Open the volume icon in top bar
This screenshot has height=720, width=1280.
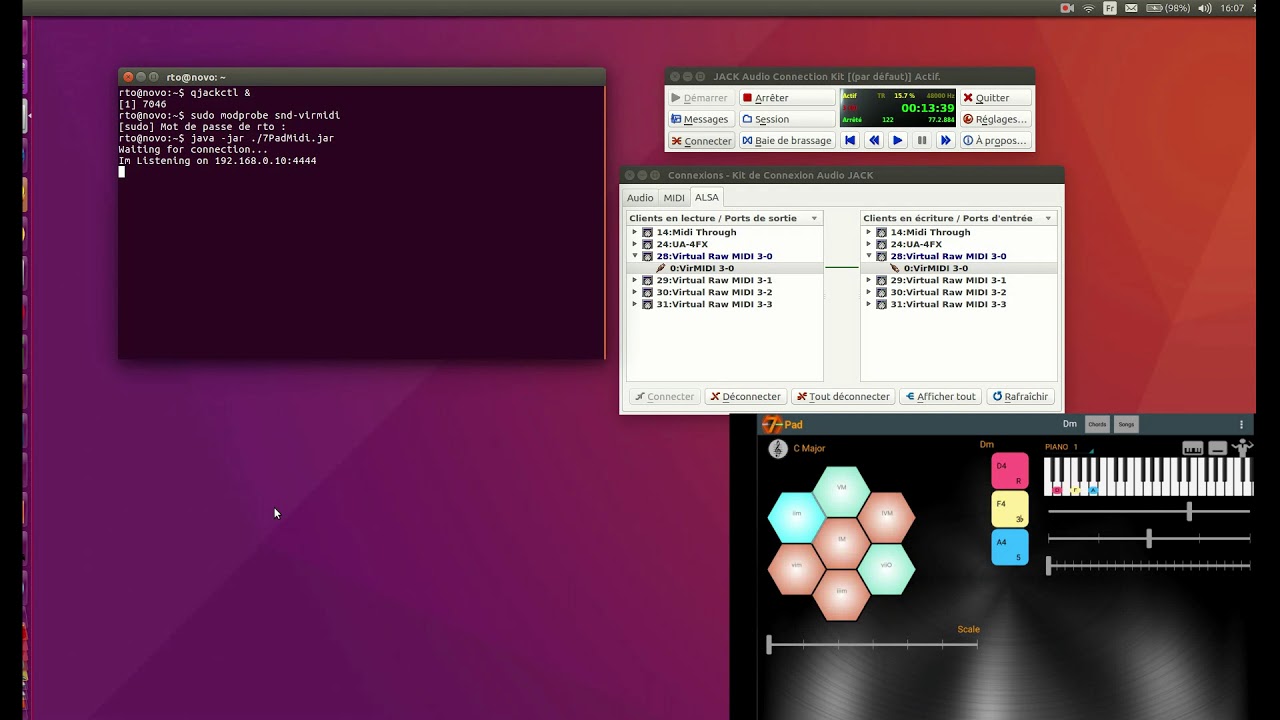(1204, 8)
